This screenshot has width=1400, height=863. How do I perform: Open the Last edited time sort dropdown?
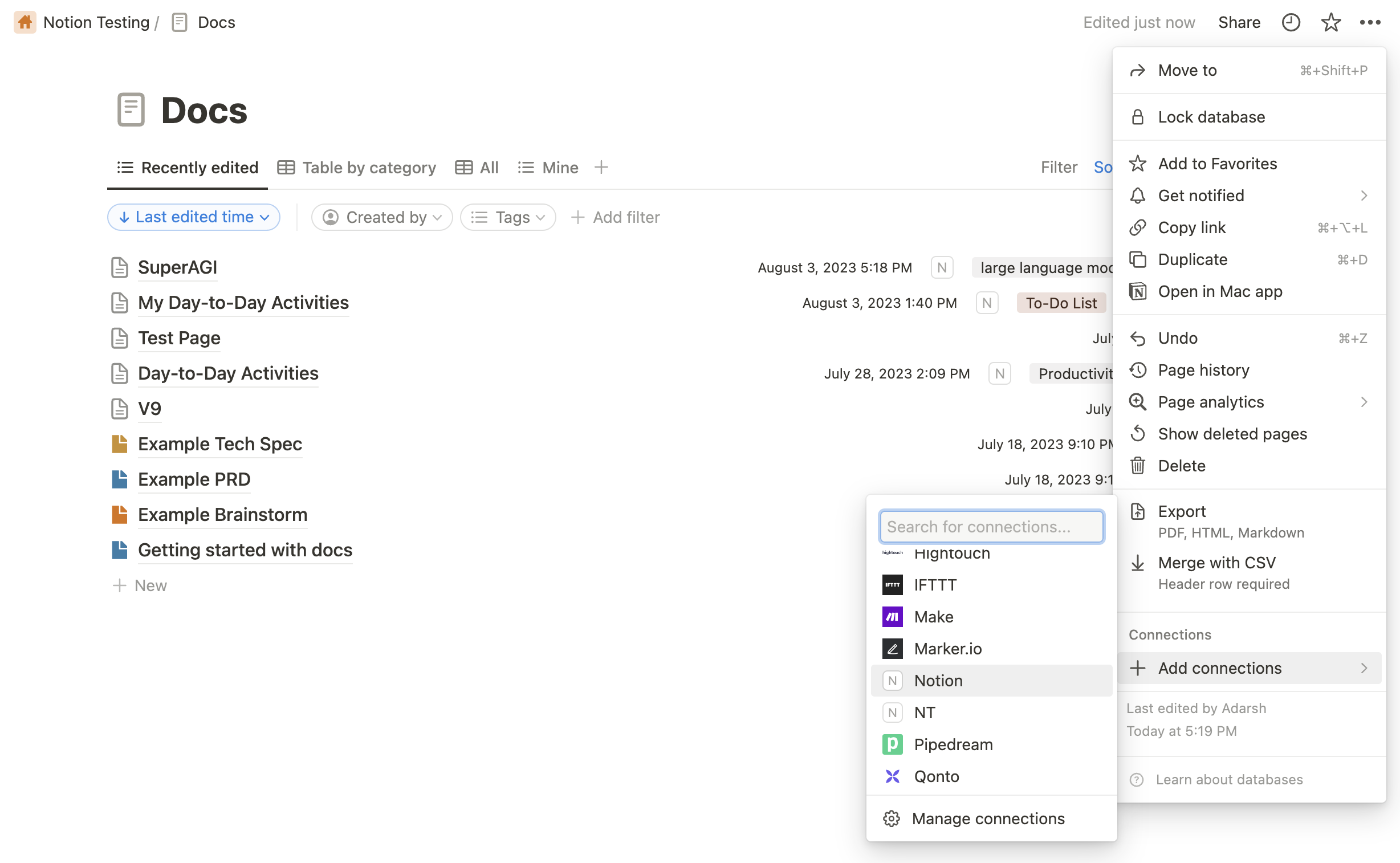(x=193, y=217)
